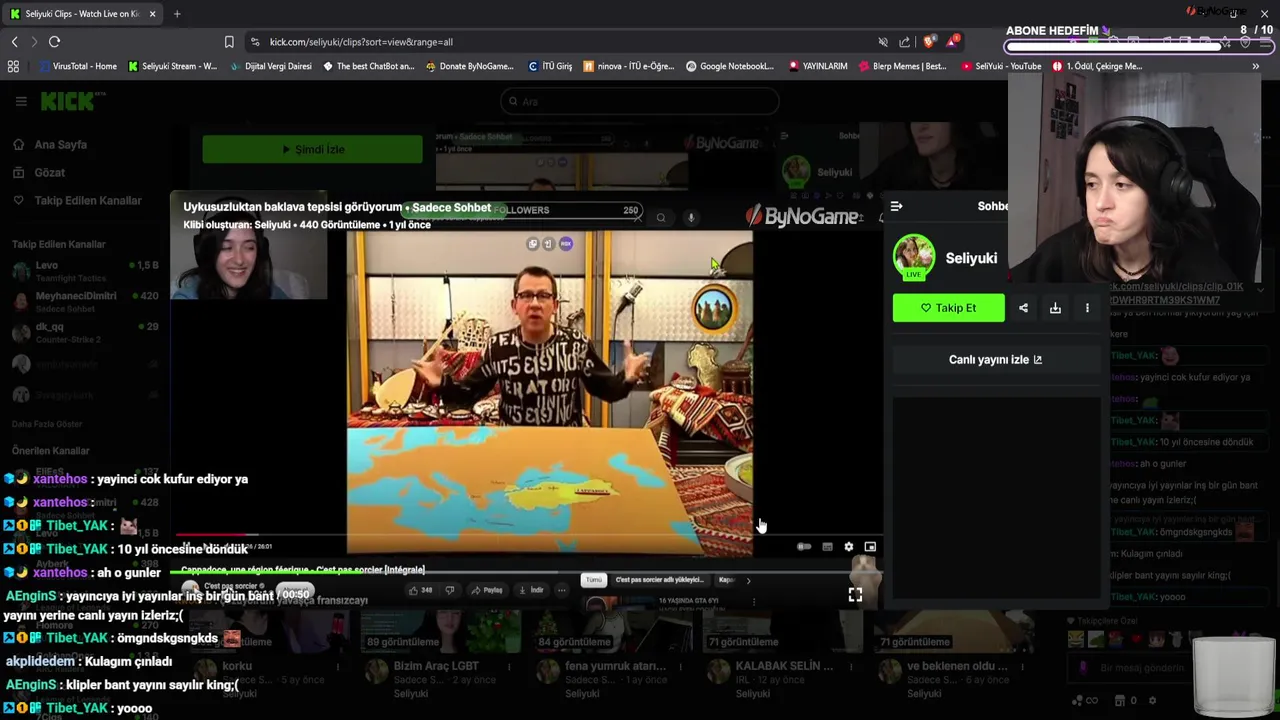Click the miniplayer icon in embedded player

870,547
